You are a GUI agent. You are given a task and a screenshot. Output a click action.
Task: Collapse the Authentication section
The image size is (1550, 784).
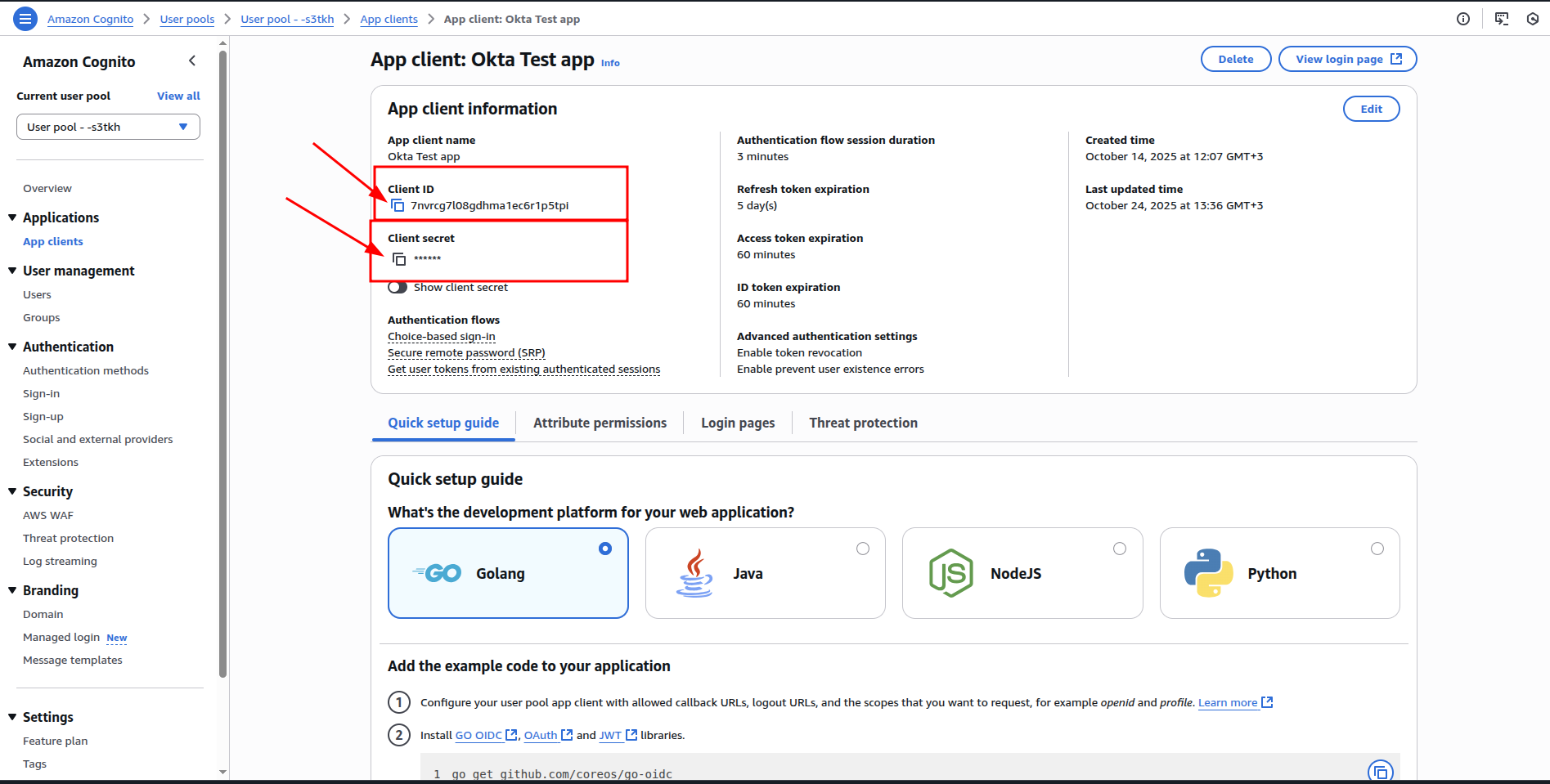coord(12,347)
